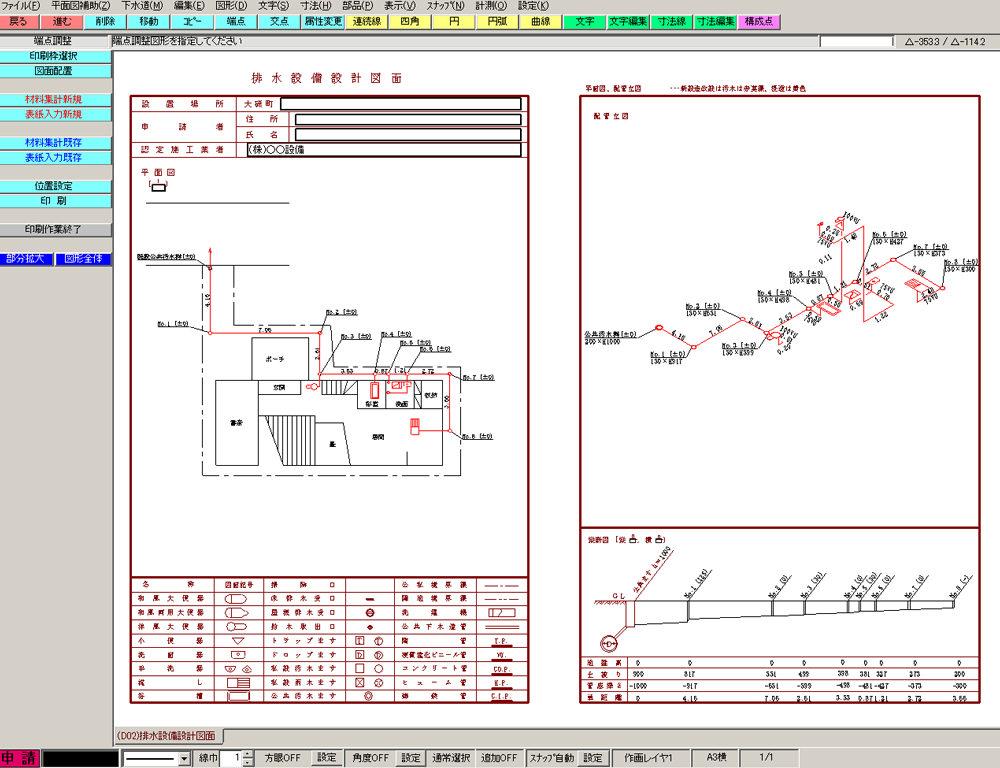Click the 材料集計既存 sidebar button
This screenshot has width=1000, height=768.
tap(55, 143)
